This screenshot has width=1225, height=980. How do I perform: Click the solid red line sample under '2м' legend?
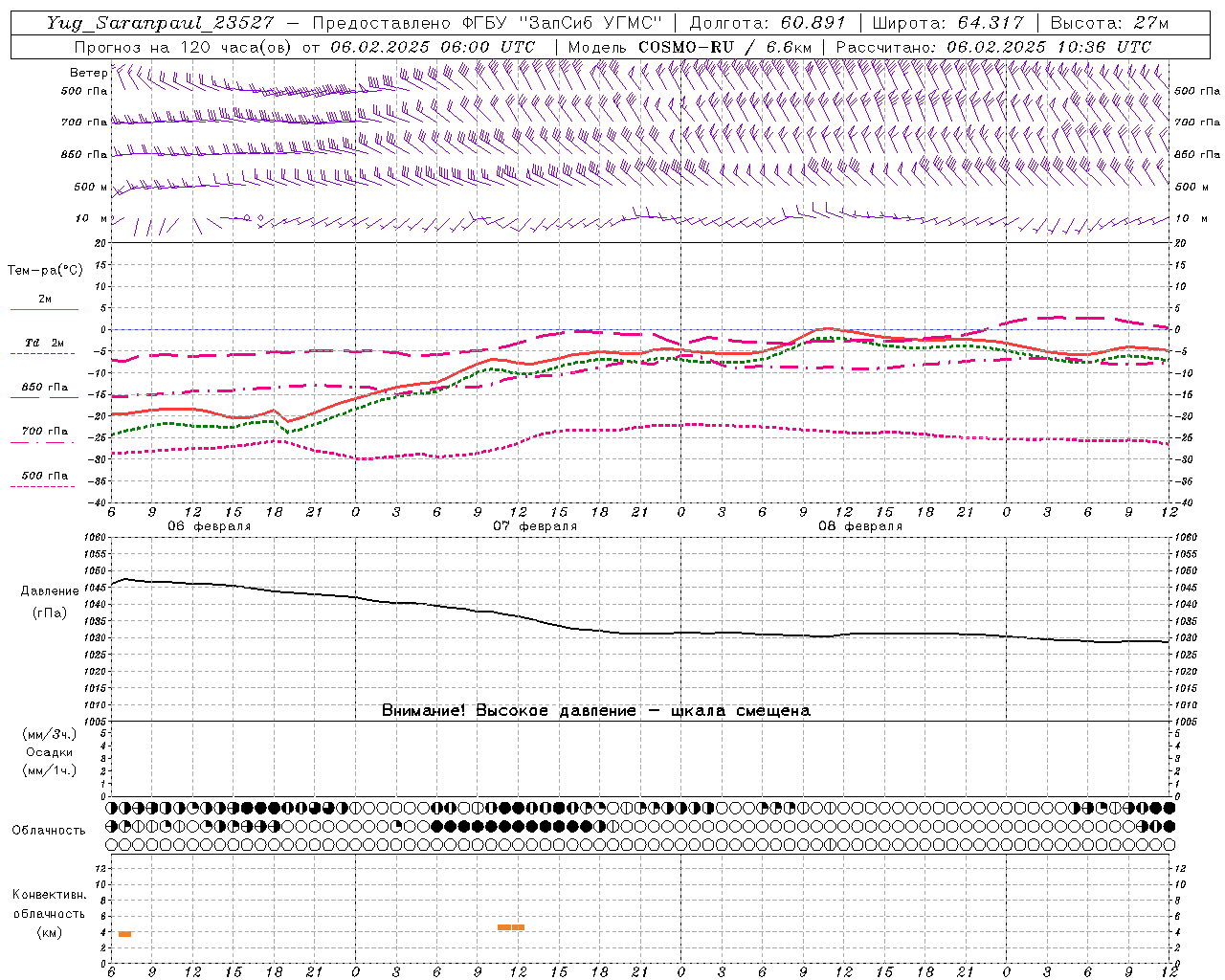tap(44, 309)
